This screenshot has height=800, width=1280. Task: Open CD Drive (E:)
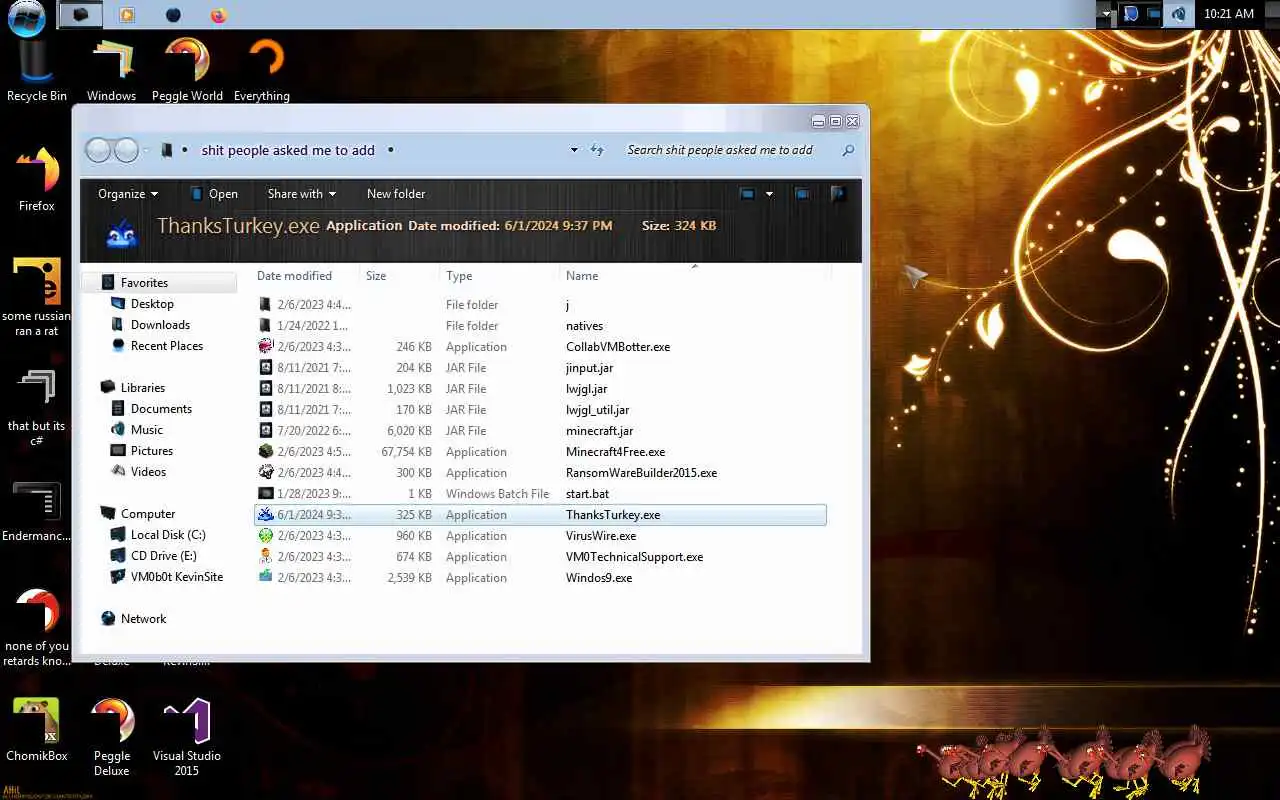pos(163,556)
